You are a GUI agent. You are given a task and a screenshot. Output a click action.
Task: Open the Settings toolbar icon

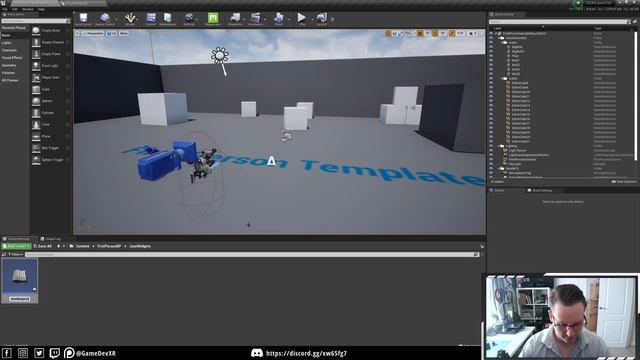pos(189,19)
